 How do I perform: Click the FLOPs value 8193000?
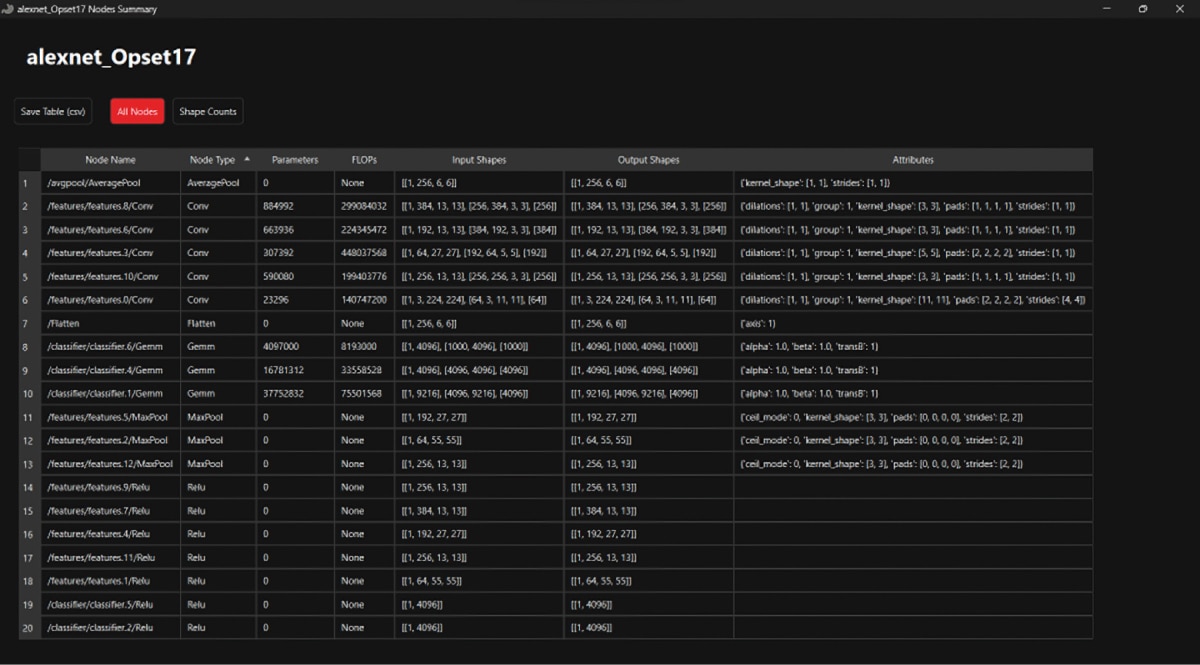359,346
